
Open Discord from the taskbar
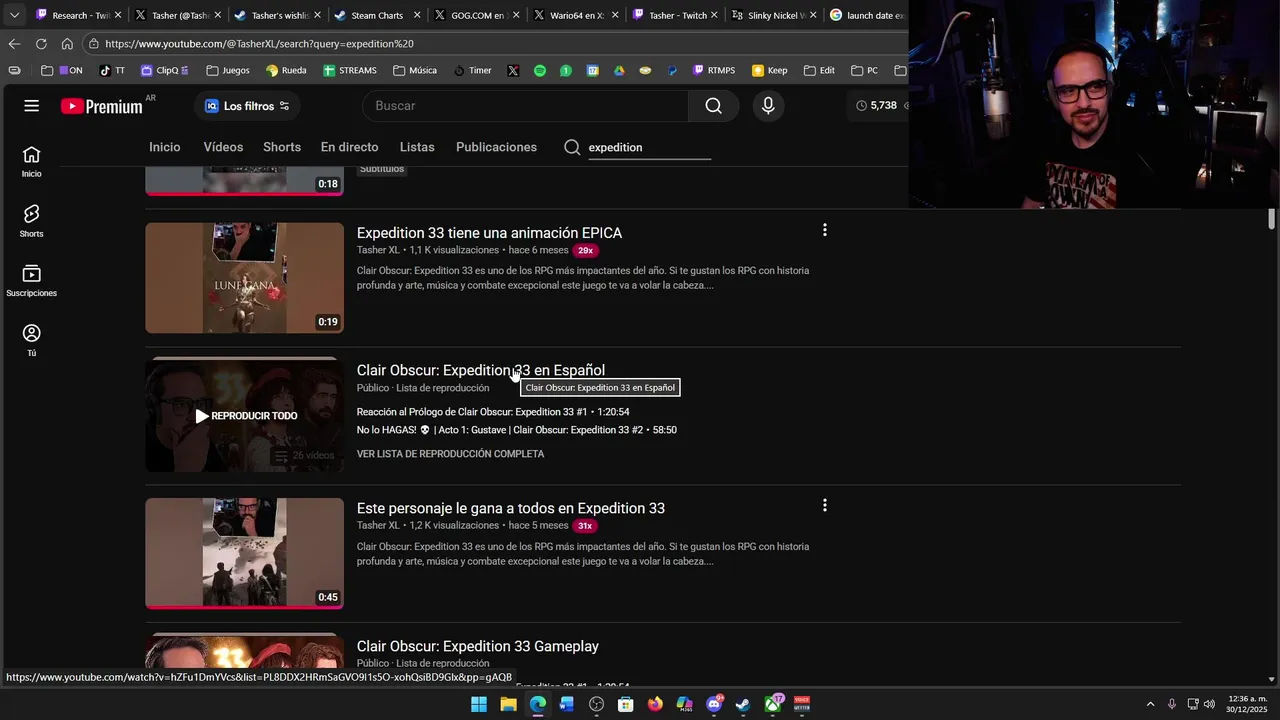(x=714, y=704)
